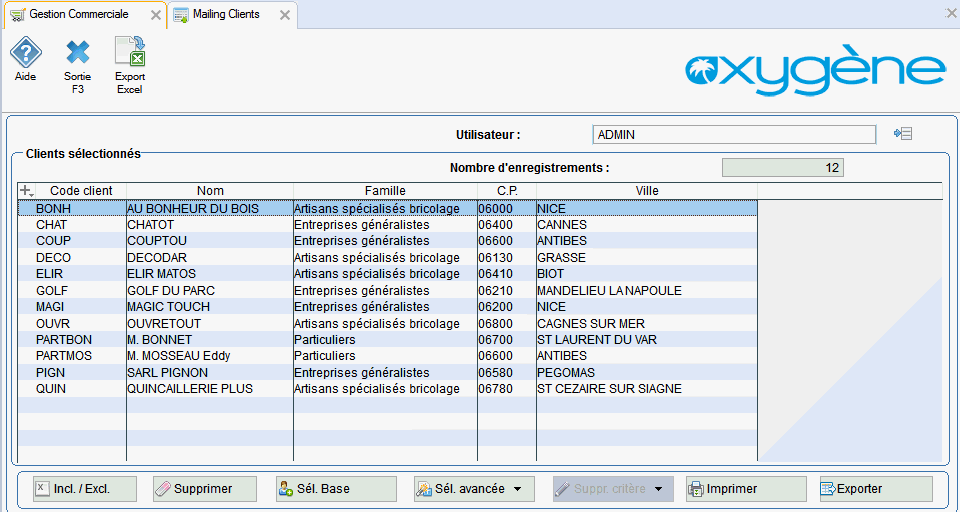Screen dimensions: 960x512
Task: Select the DECODAR name cell
Action: (x=210, y=258)
